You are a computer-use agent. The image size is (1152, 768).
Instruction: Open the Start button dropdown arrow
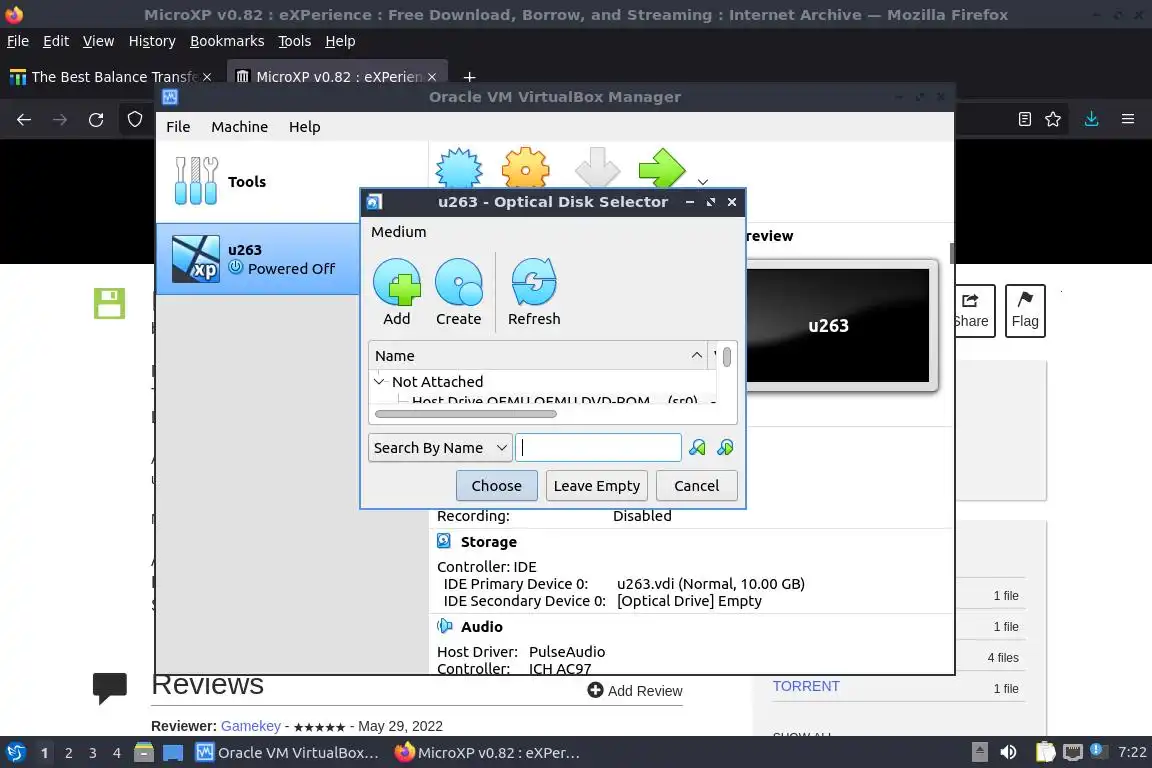703,182
